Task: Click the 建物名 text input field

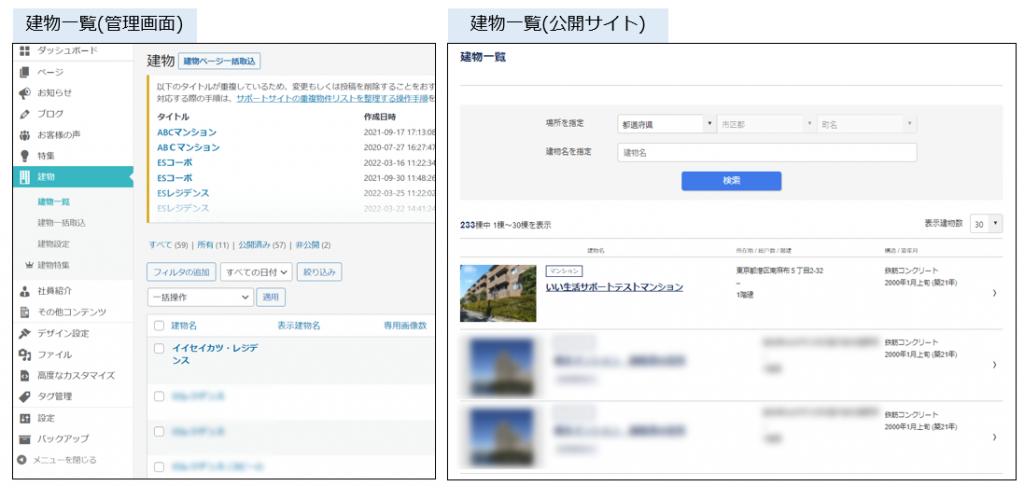Action: (x=766, y=153)
